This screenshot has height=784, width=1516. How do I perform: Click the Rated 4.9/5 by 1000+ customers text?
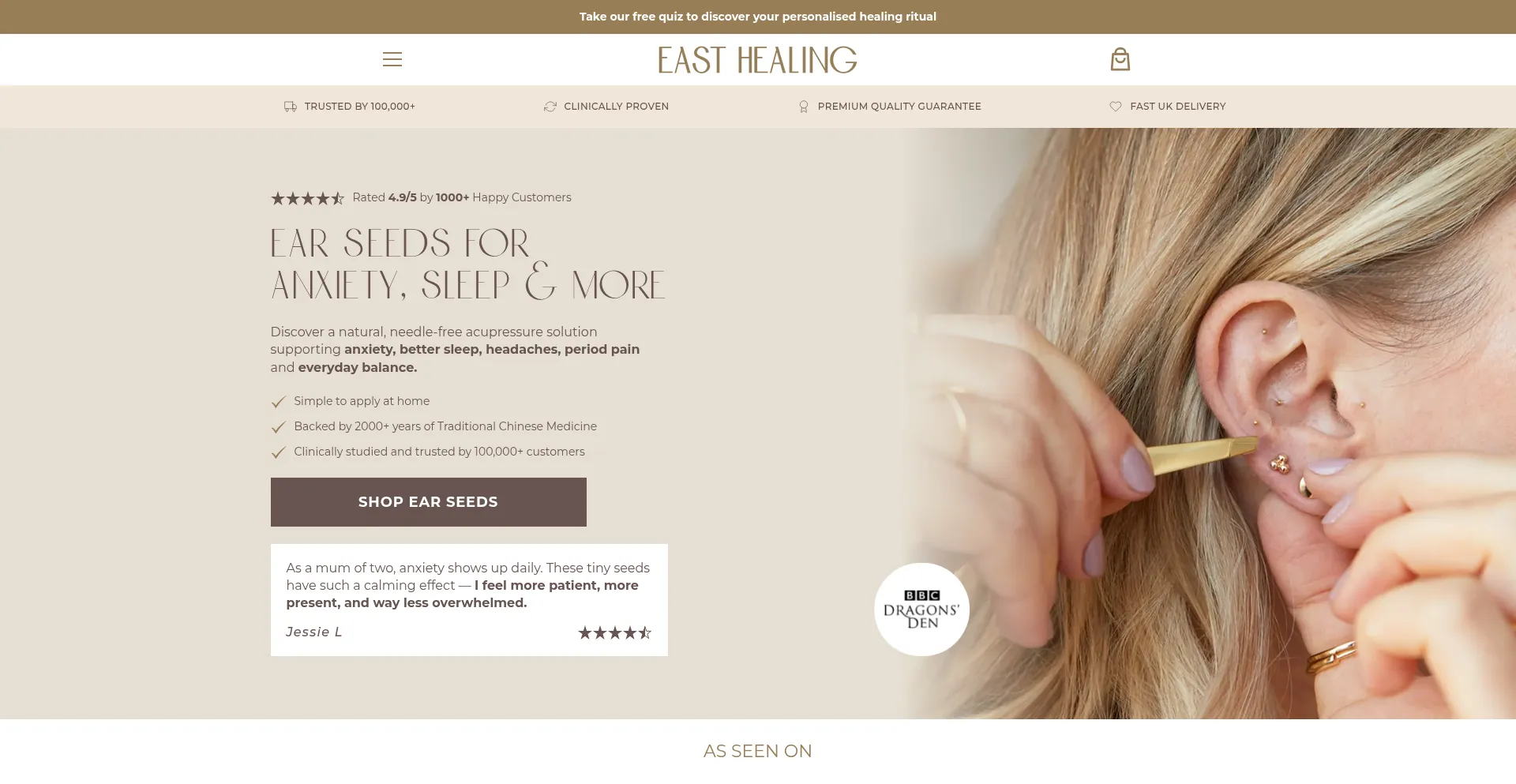tap(462, 197)
